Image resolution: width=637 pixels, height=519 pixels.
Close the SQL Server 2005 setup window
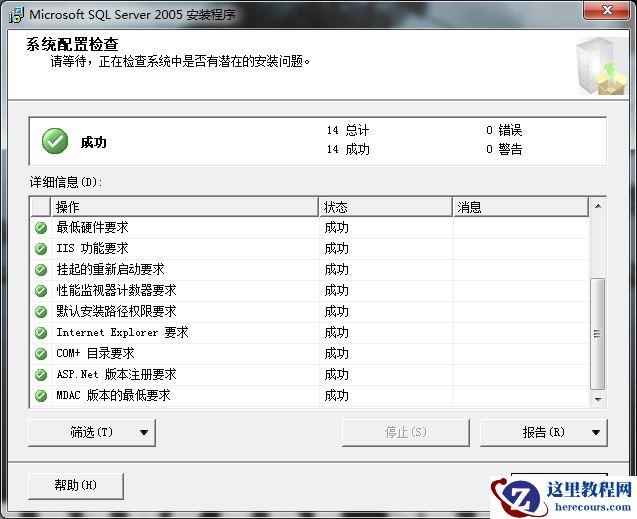point(606,10)
